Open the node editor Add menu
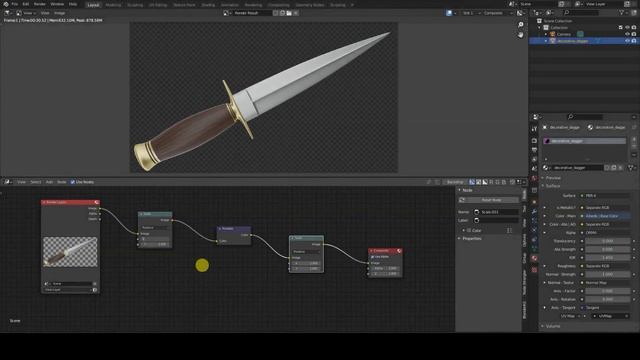The height and width of the screenshot is (360, 640). pyautogui.click(x=49, y=182)
